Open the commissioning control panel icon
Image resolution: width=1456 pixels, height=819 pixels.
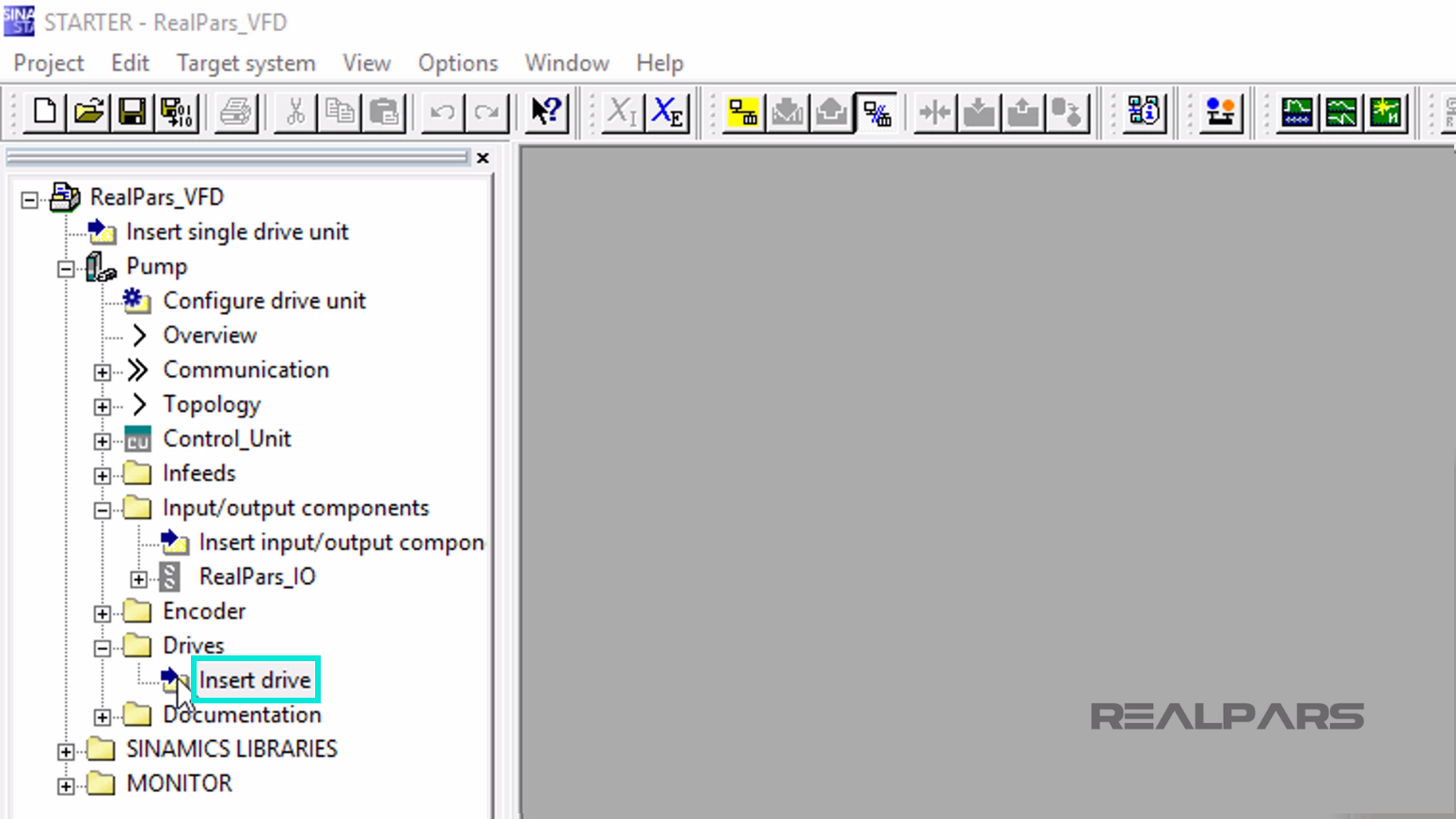pyautogui.click(x=1220, y=111)
